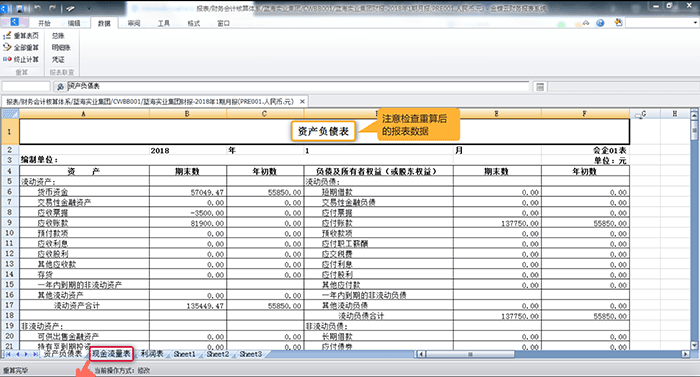Switch to Sheet2 tab
Screen dimensions: 700x377
click(217, 354)
